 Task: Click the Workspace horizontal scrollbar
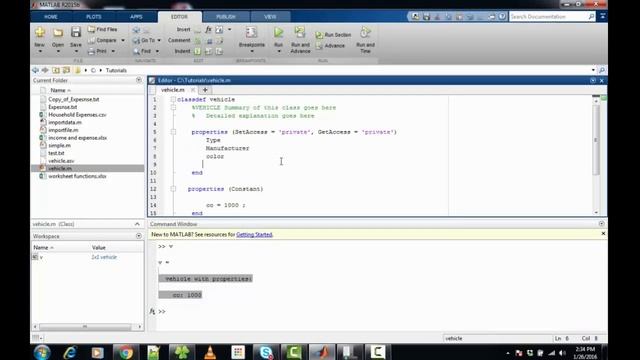tap(85, 327)
